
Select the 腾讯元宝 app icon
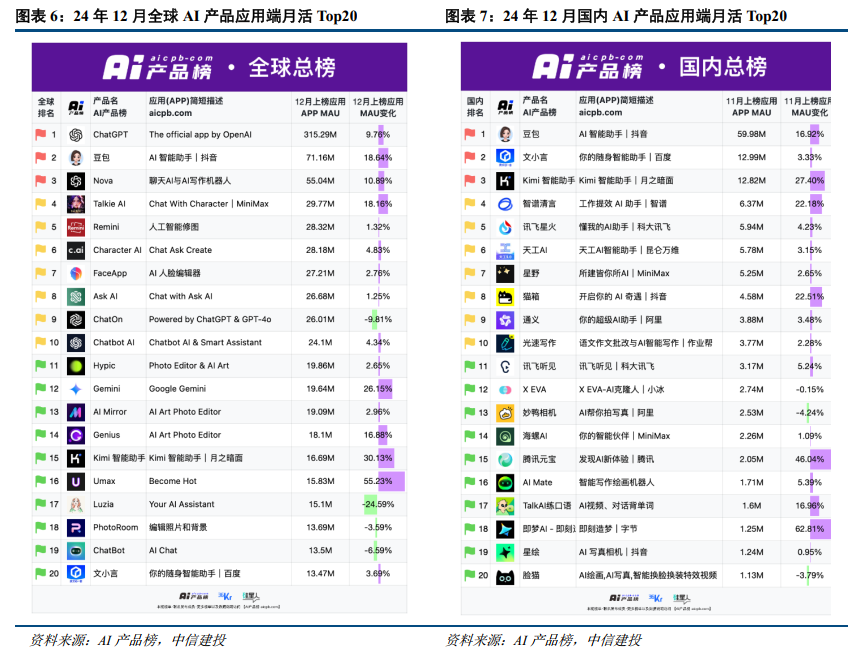(505, 459)
